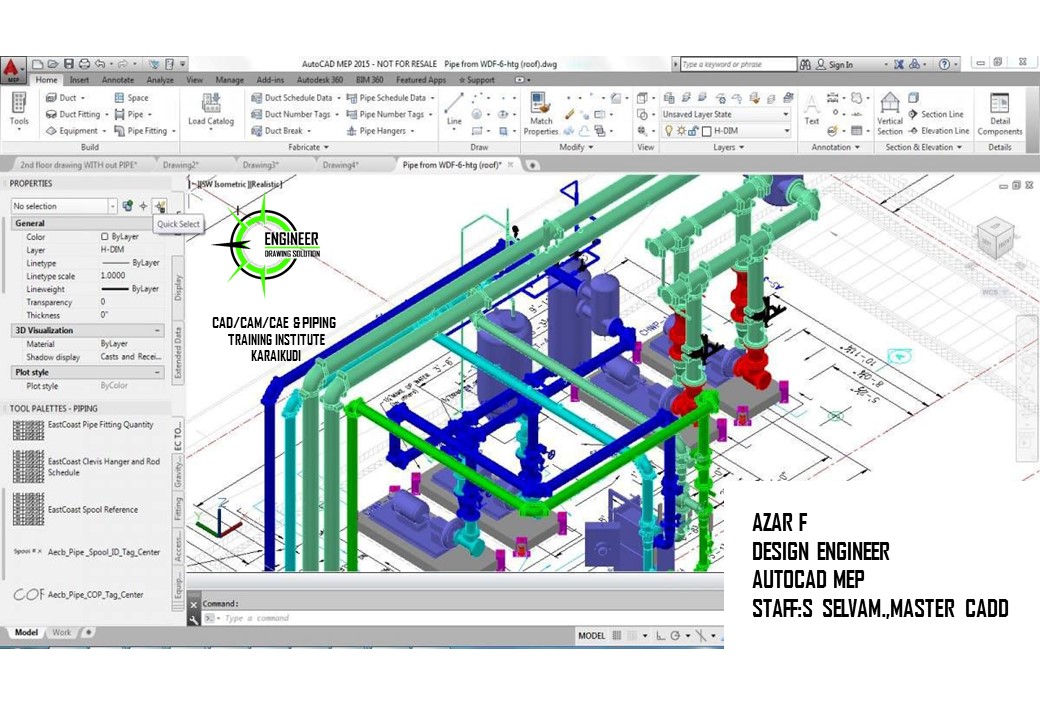Open the Manage ribbon tab
The width and height of the screenshot is (1040, 720).
click(x=229, y=80)
